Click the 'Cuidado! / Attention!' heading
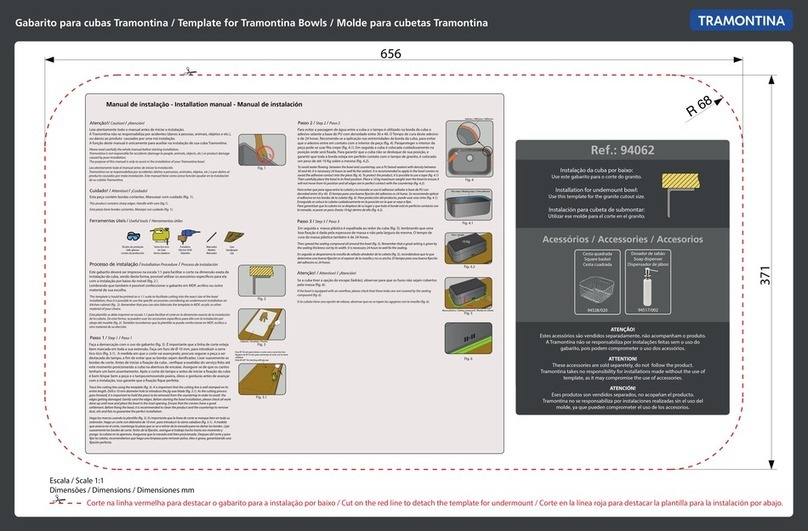 point(119,190)
